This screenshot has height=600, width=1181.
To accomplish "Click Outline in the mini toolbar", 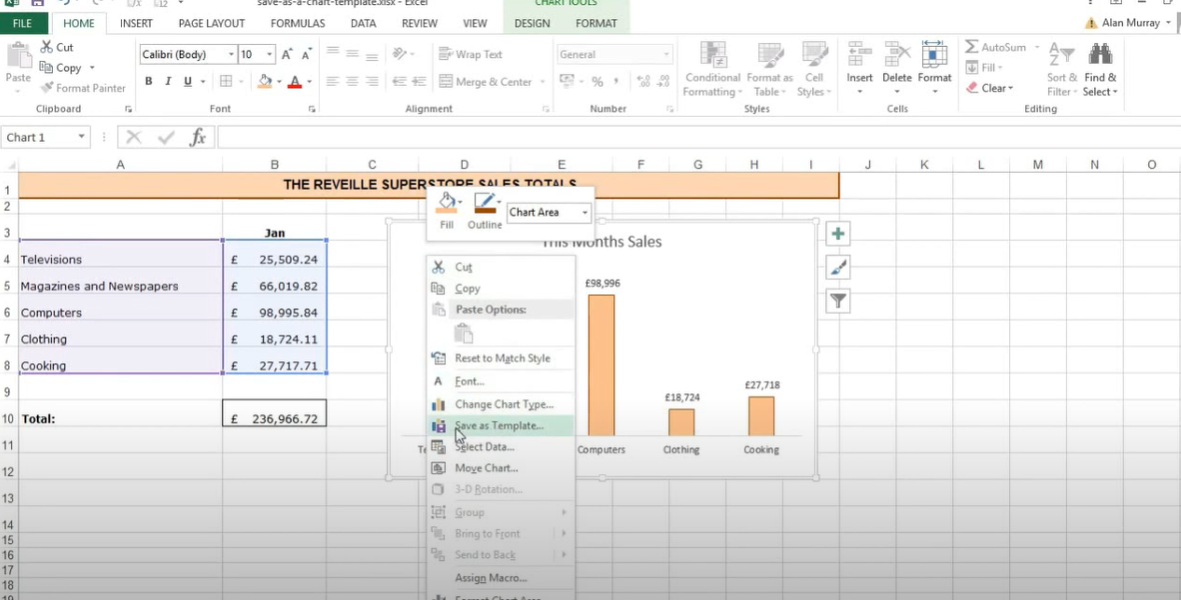I will point(485,211).
